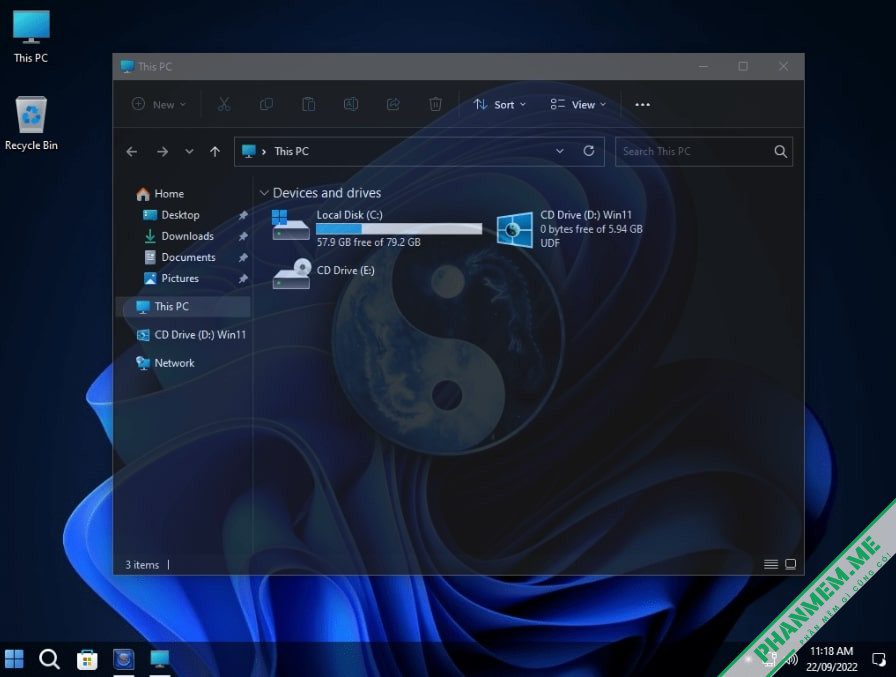Image resolution: width=896 pixels, height=677 pixels.
Task: Open the Windows Start menu
Action: [x=14, y=659]
